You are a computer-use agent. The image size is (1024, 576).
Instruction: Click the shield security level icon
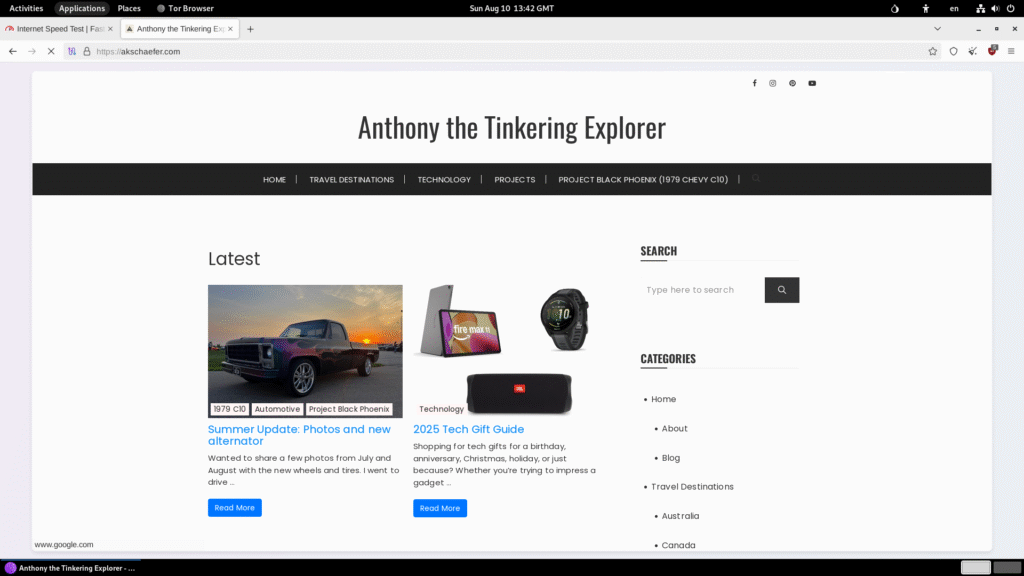[x=953, y=51]
